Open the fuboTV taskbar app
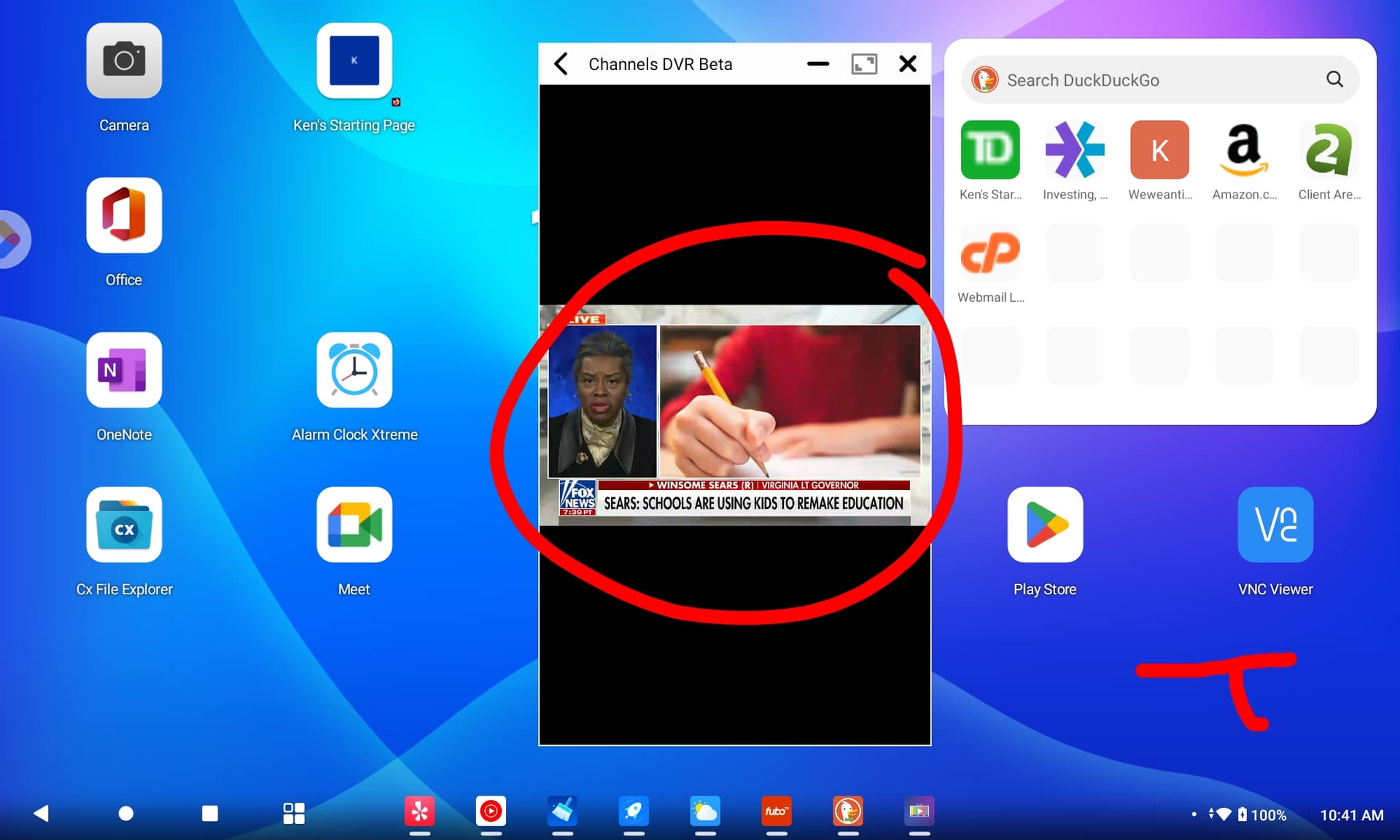1400x840 pixels. (x=776, y=812)
